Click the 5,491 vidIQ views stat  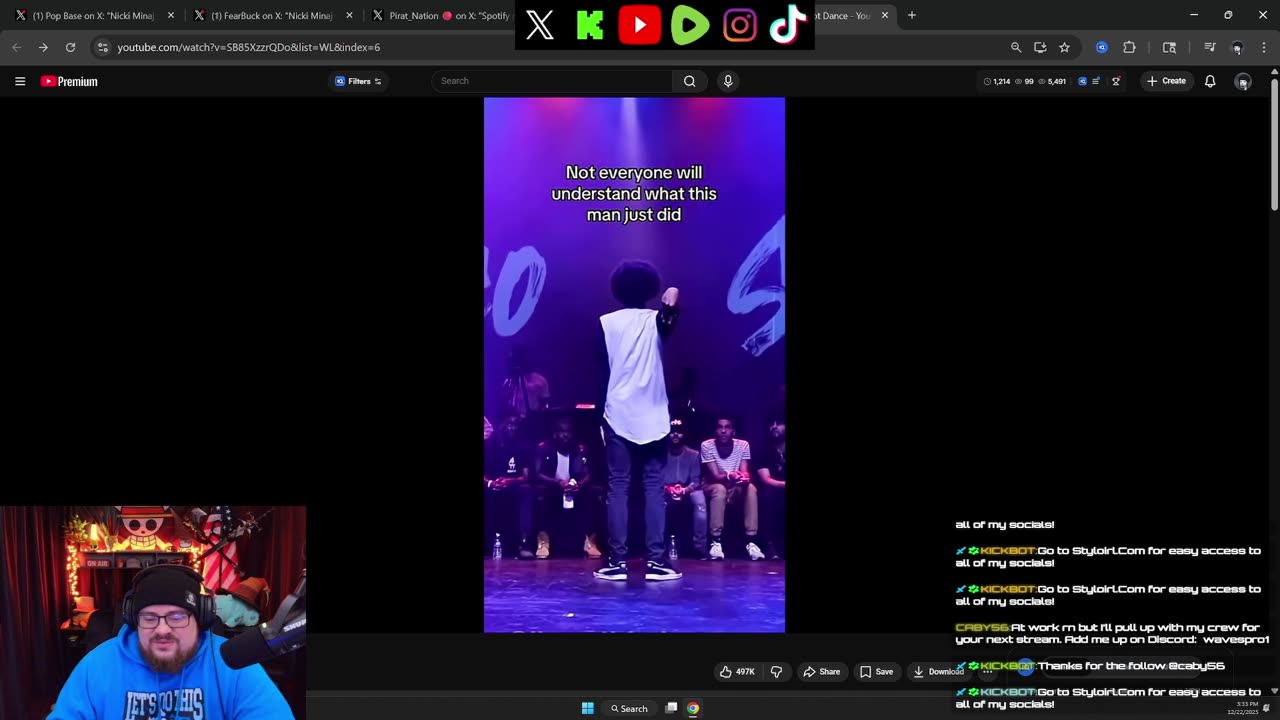(x=1053, y=81)
